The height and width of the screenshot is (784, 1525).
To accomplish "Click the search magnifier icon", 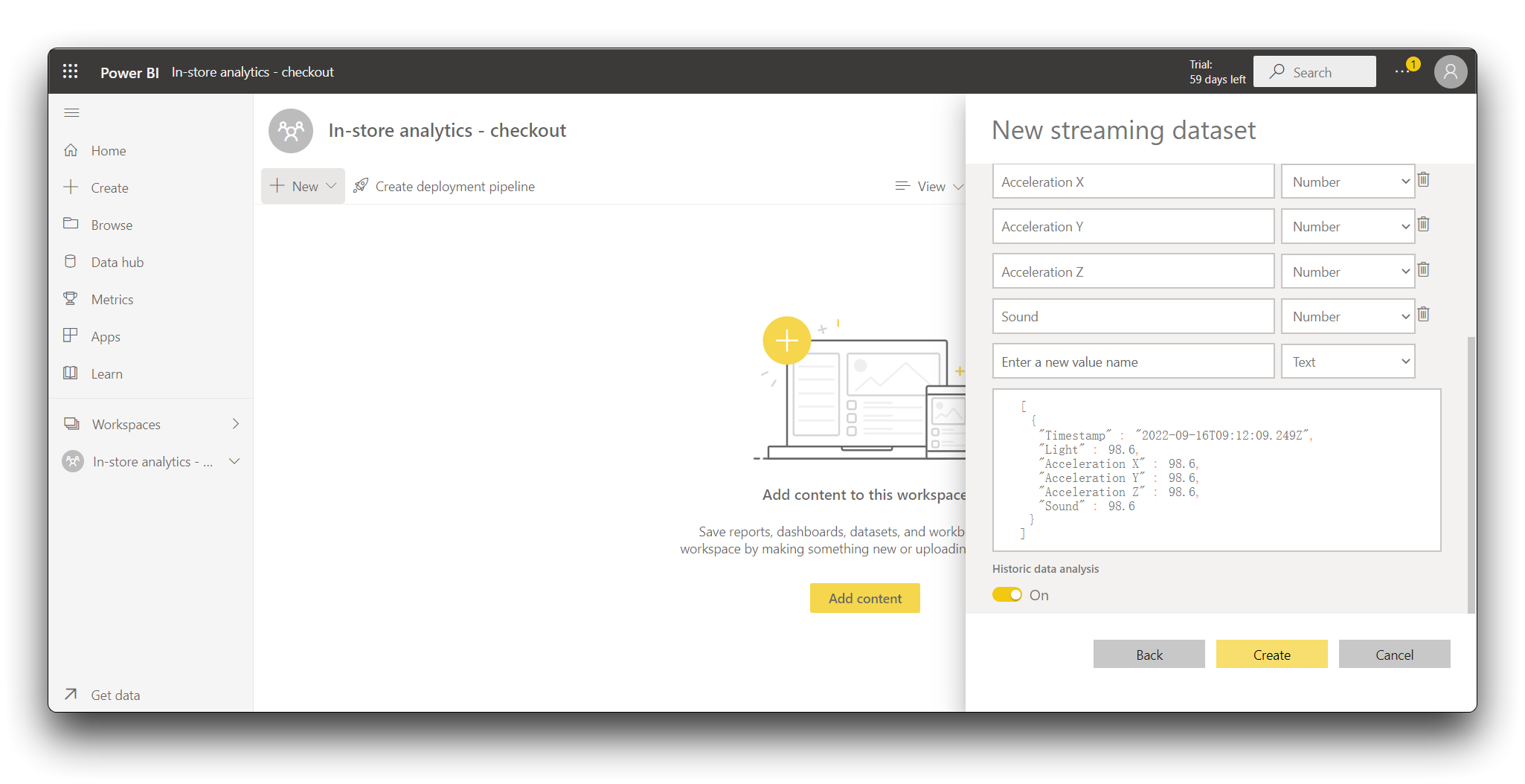I will [x=1277, y=71].
